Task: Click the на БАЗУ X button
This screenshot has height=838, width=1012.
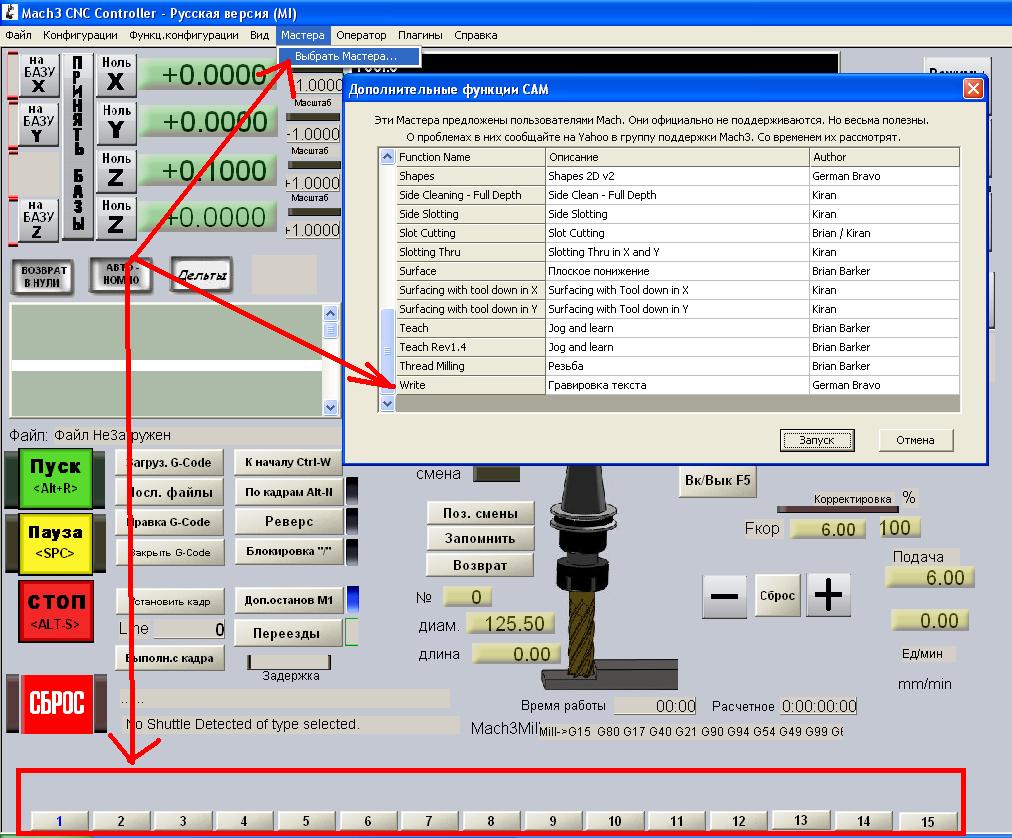Action: [x=39, y=74]
